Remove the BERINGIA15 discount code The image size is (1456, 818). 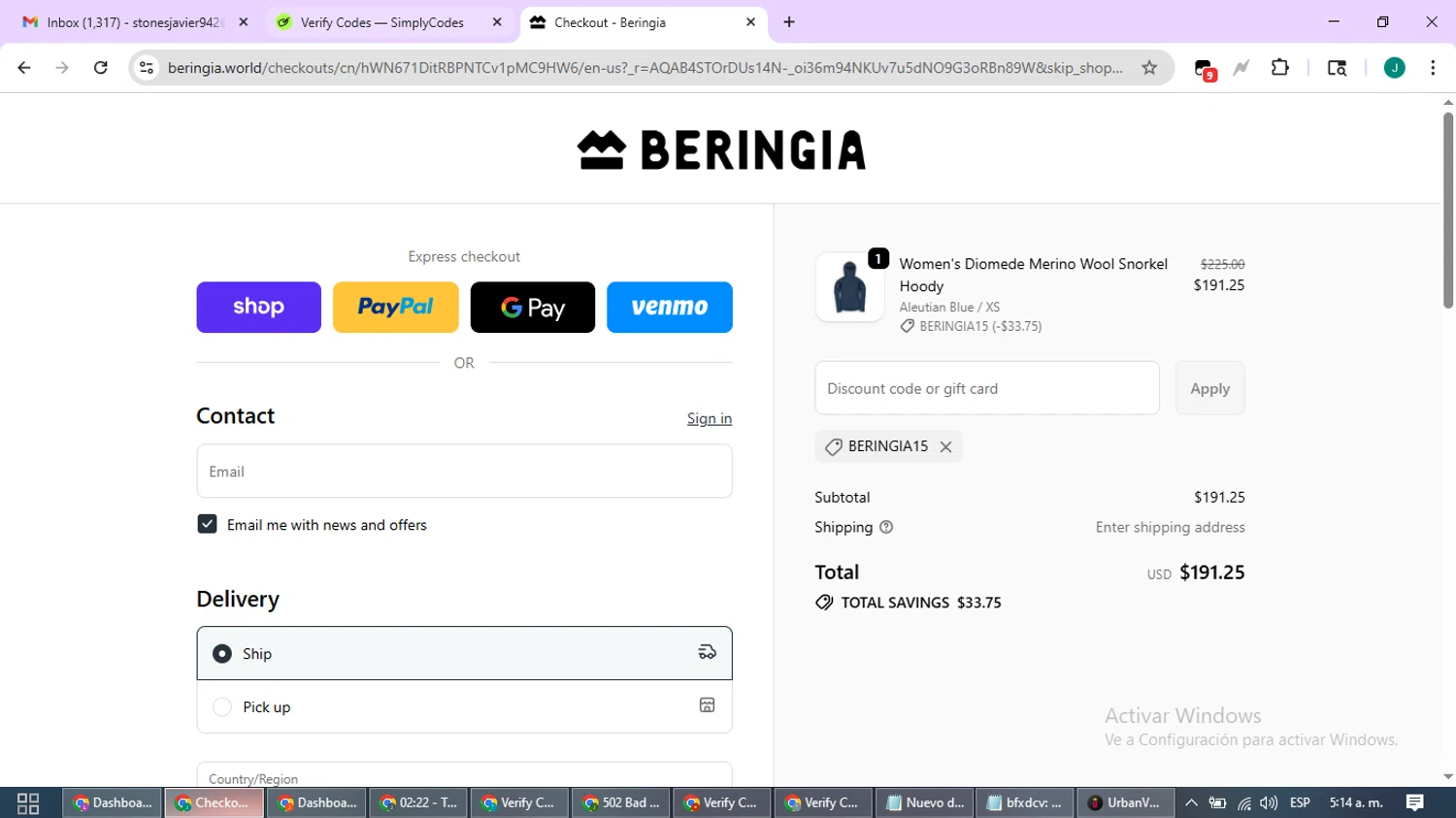tap(945, 446)
